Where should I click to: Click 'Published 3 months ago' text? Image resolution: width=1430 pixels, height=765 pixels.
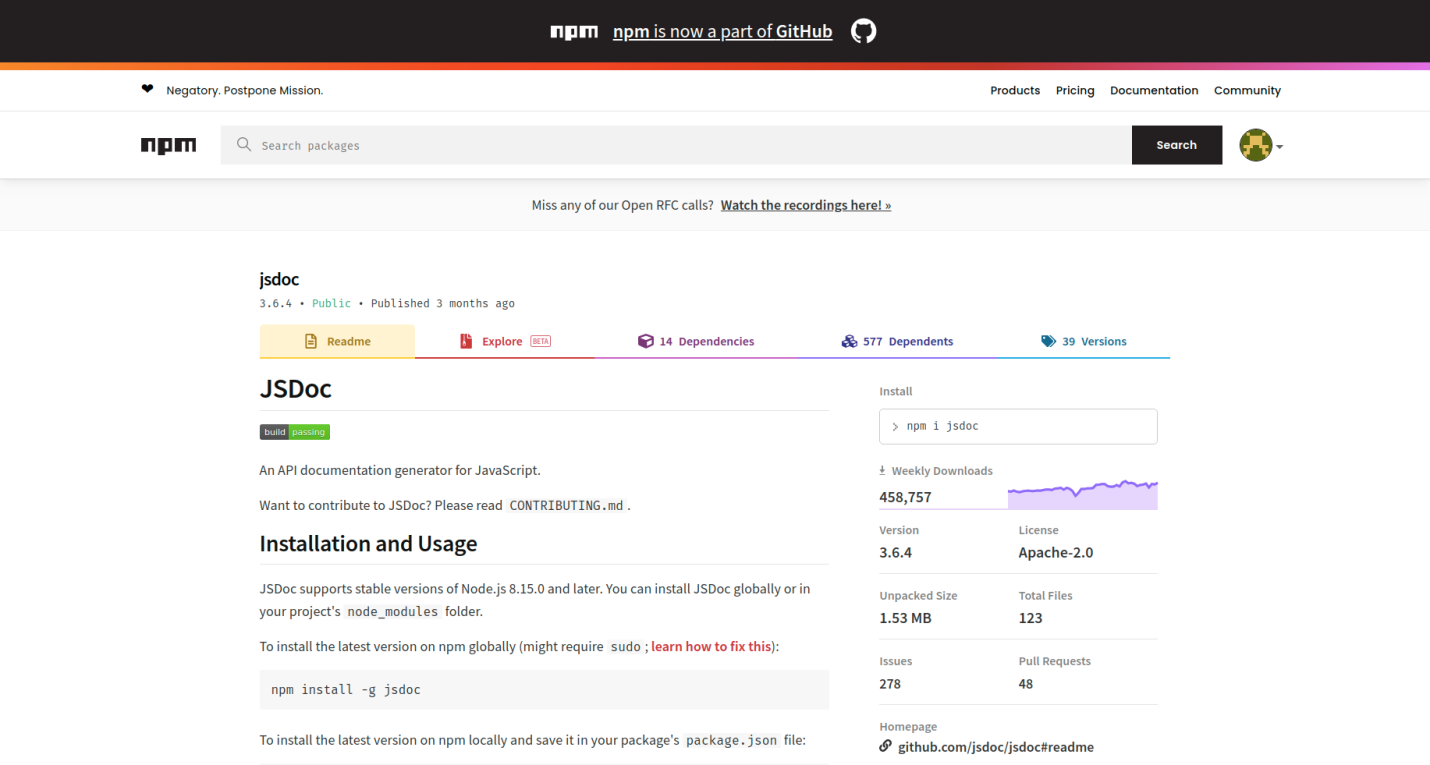[x=443, y=303]
